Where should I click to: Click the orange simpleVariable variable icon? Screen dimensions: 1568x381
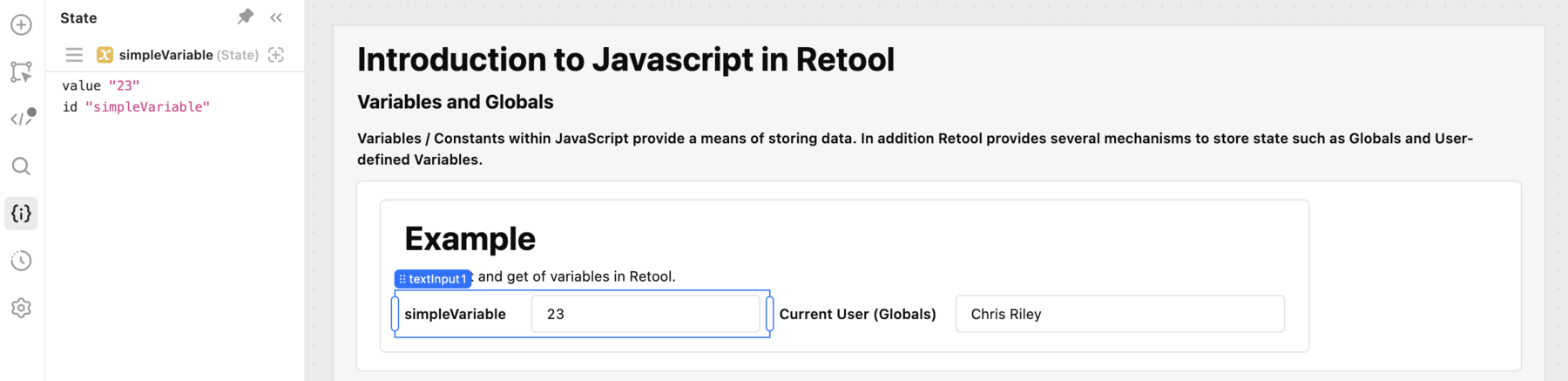[x=105, y=55]
